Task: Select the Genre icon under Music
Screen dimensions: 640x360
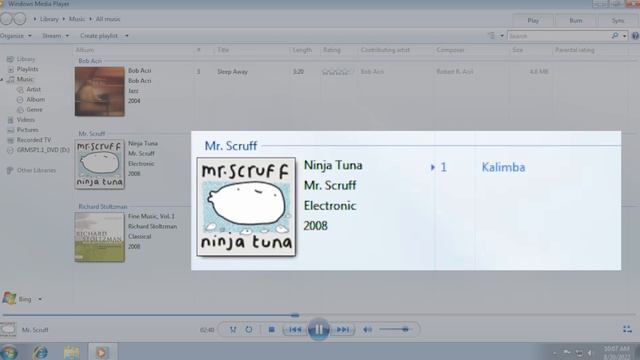Action: [20, 110]
